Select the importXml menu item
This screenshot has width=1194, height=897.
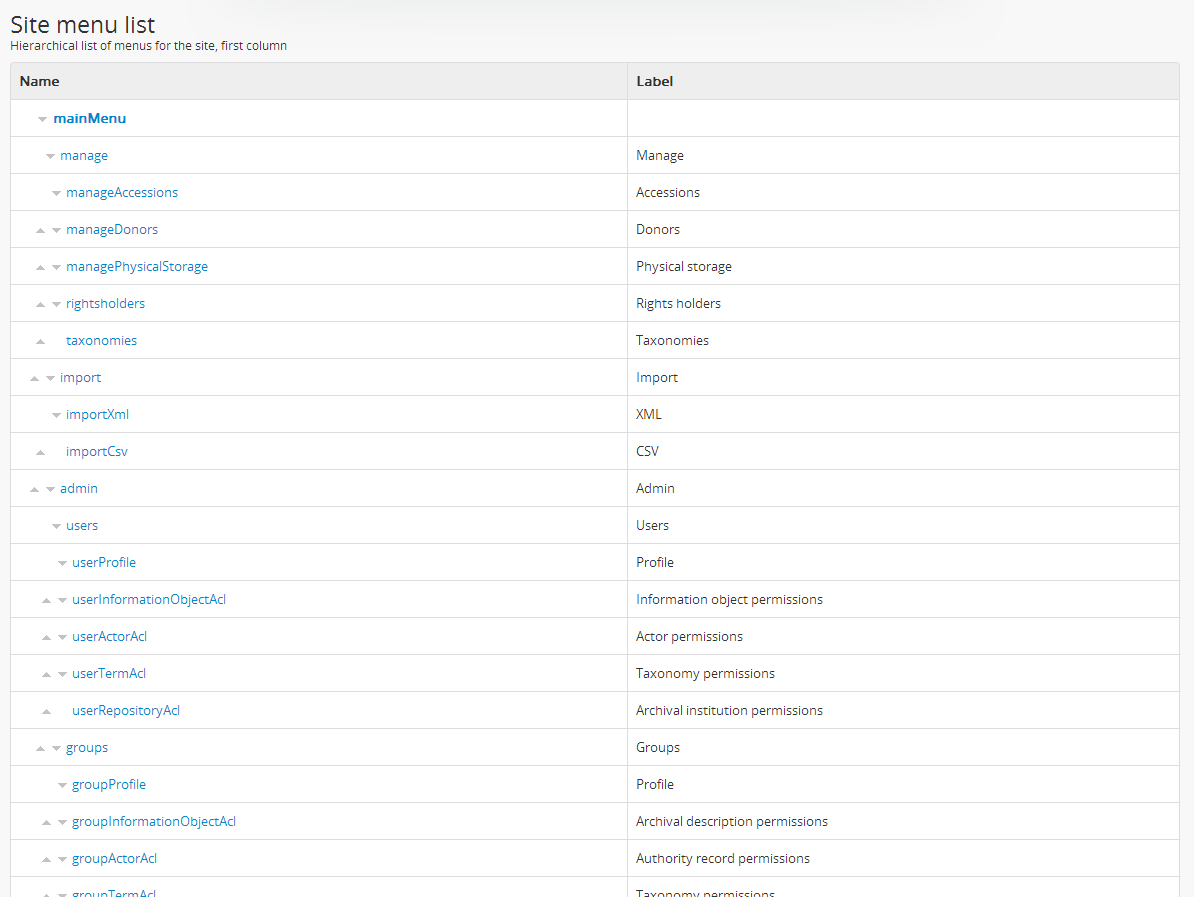[x=97, y=414]
